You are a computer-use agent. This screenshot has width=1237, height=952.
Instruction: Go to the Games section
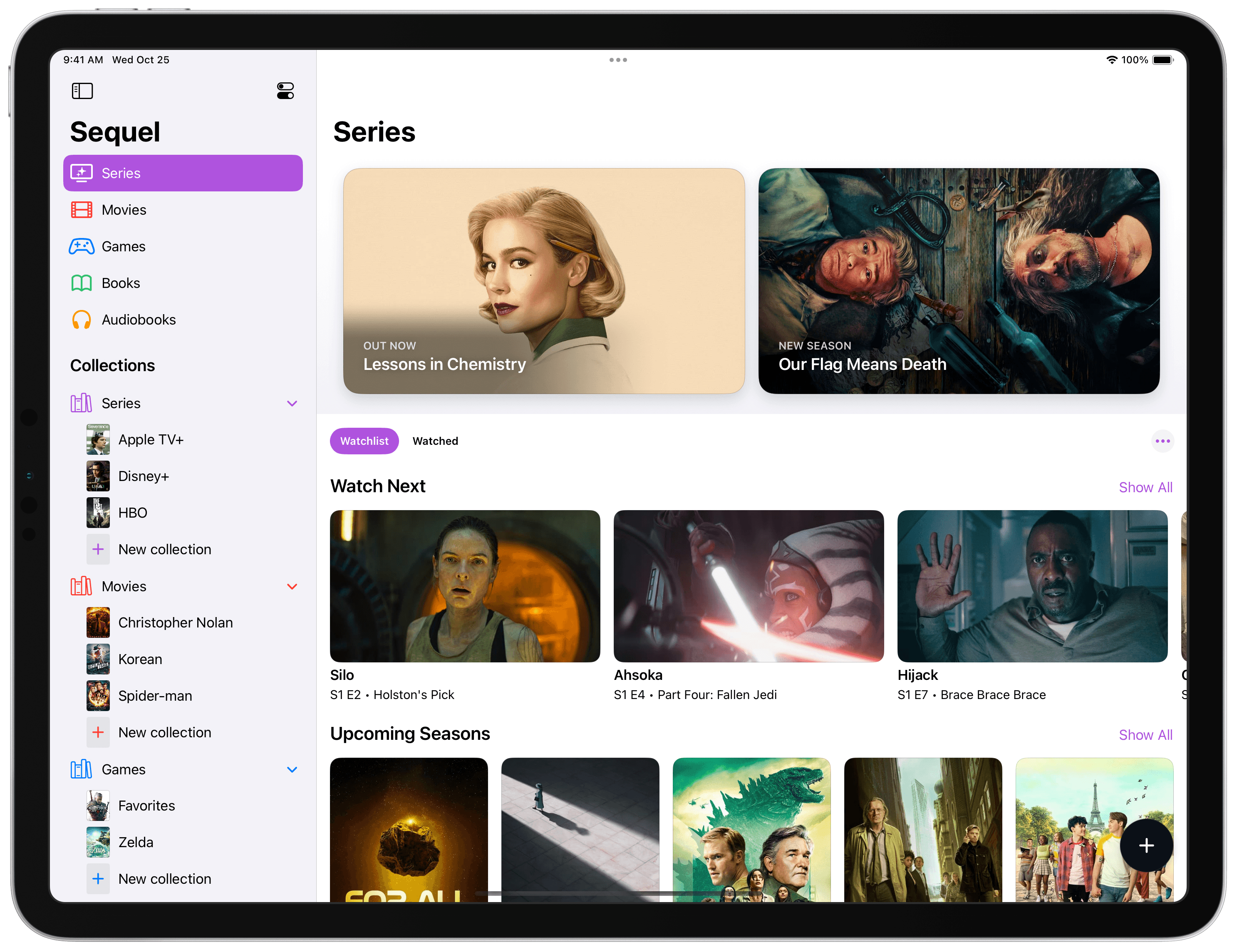click(x=183, y=246)
